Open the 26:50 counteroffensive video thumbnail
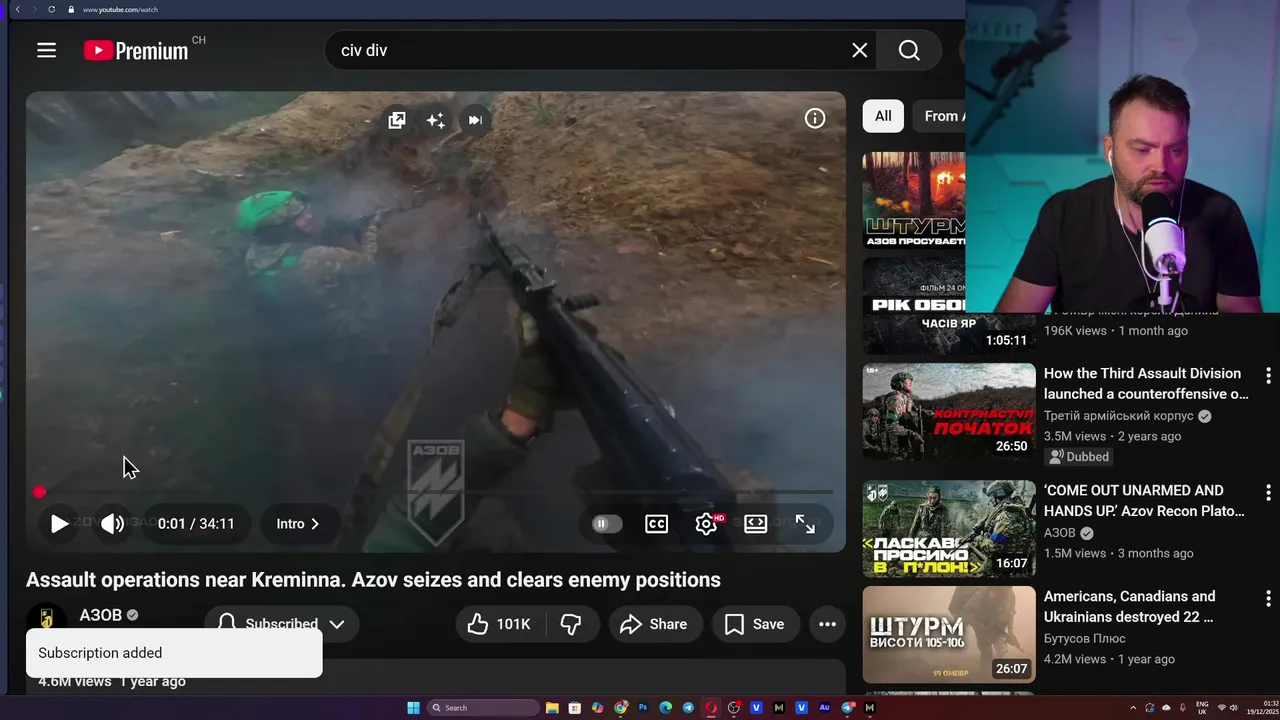 pos(949,412)
